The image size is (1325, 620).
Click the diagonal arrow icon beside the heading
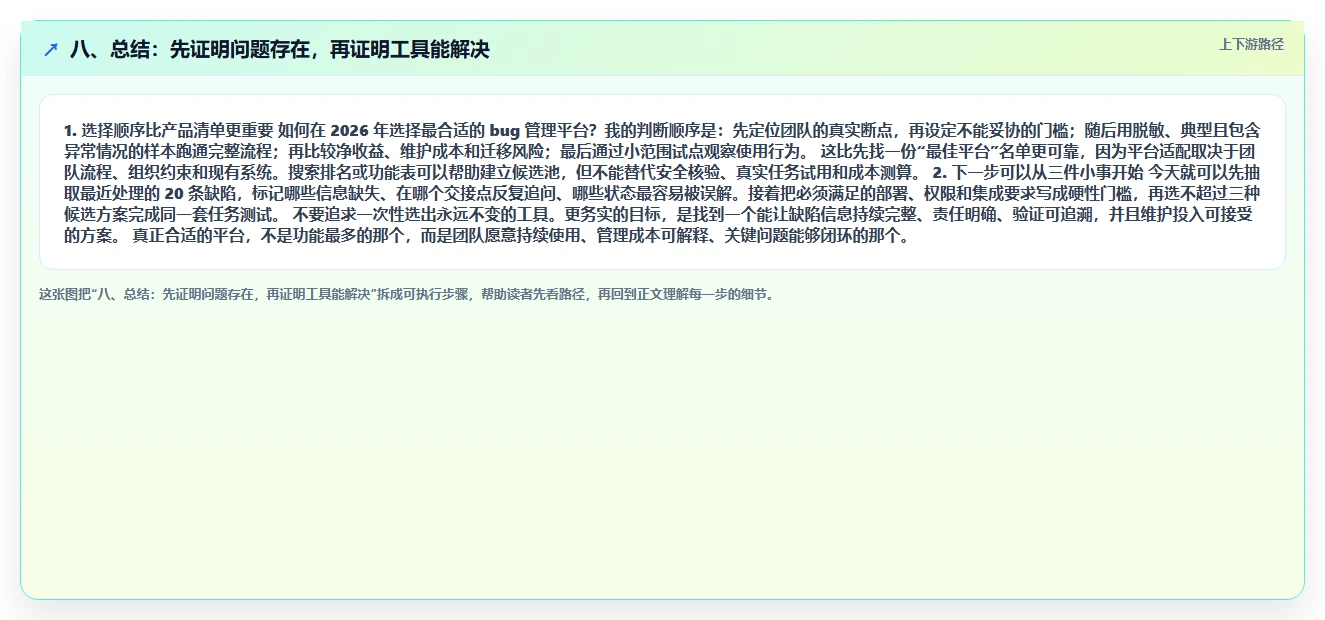51,49
